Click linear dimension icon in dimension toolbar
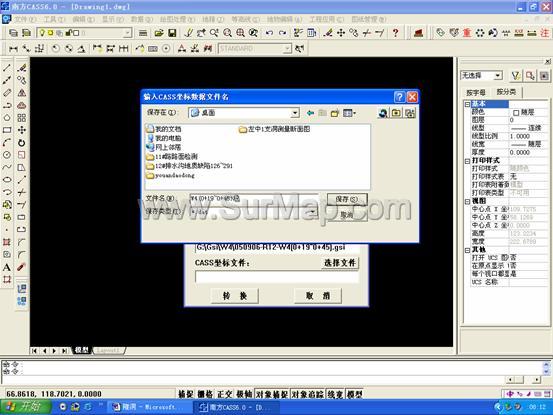Viewport: 553px width, 415px height. coord(13,49)
